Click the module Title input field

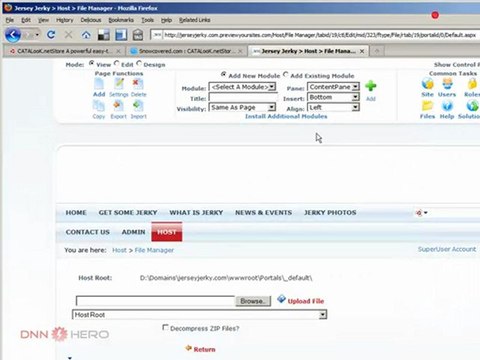click(243, 97)
